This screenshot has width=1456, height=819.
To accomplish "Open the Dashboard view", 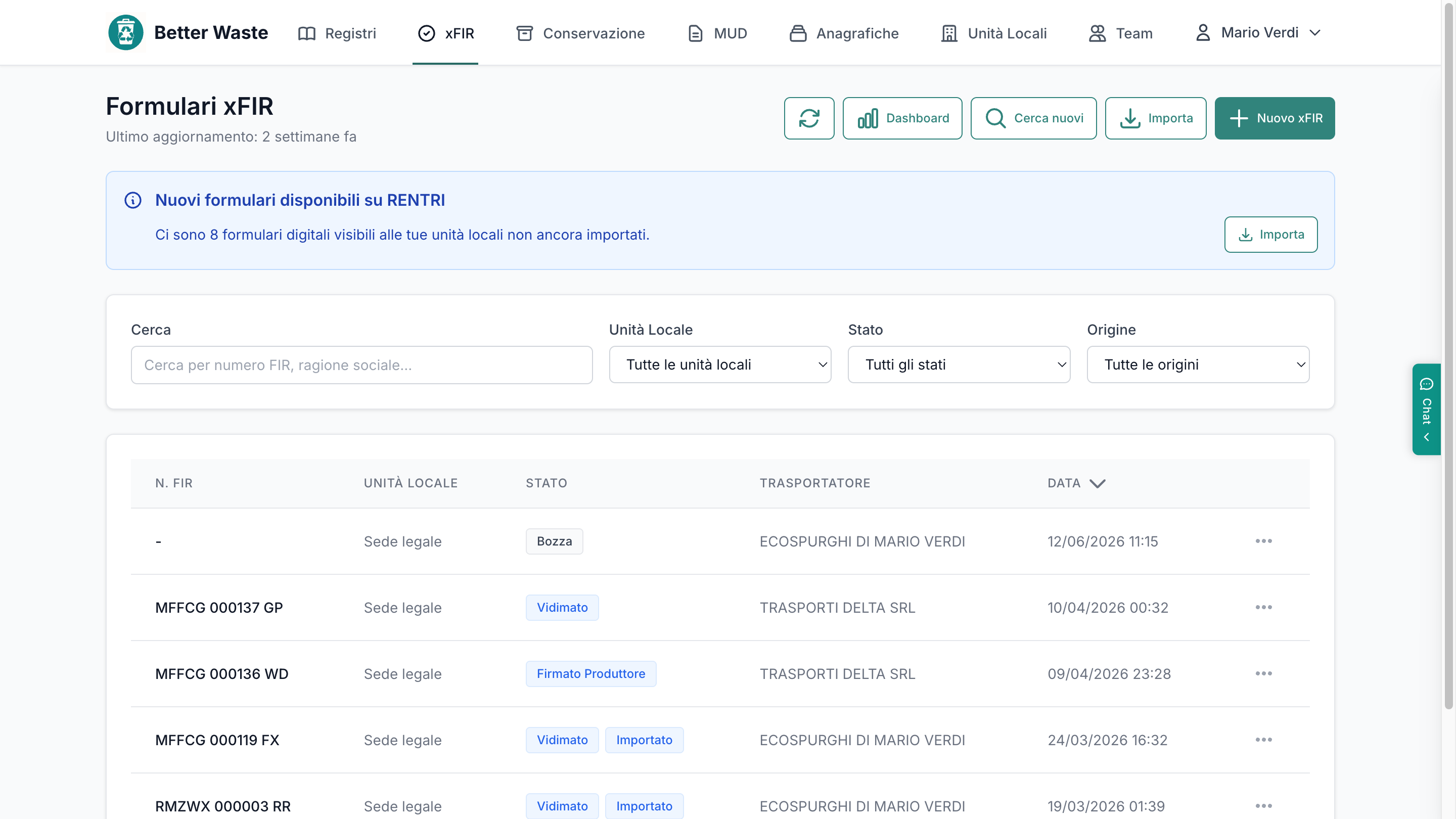I will click(x=902, y=118).
